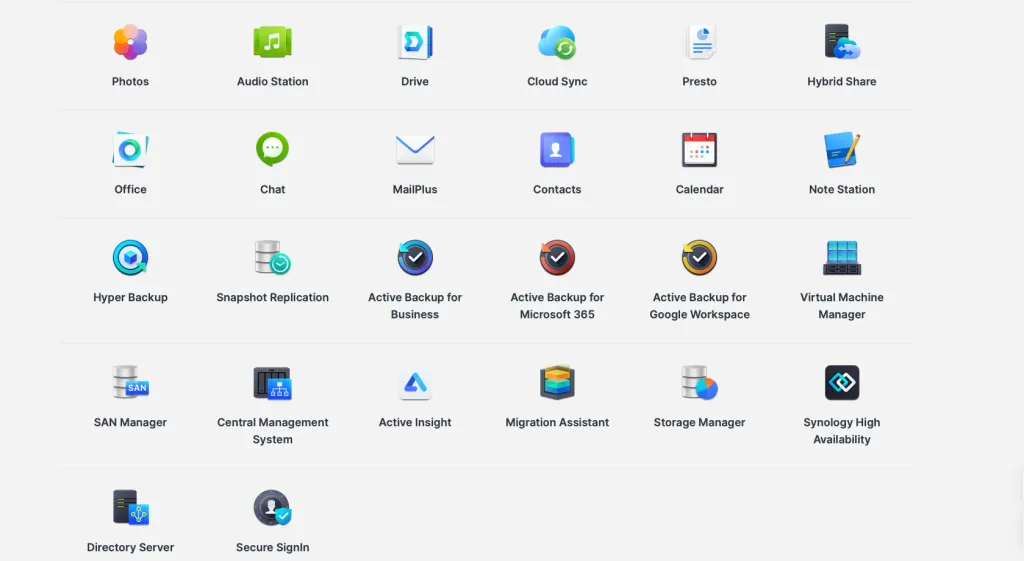
Task: Open the green Chat icon
Action: (x=272, y=150)
